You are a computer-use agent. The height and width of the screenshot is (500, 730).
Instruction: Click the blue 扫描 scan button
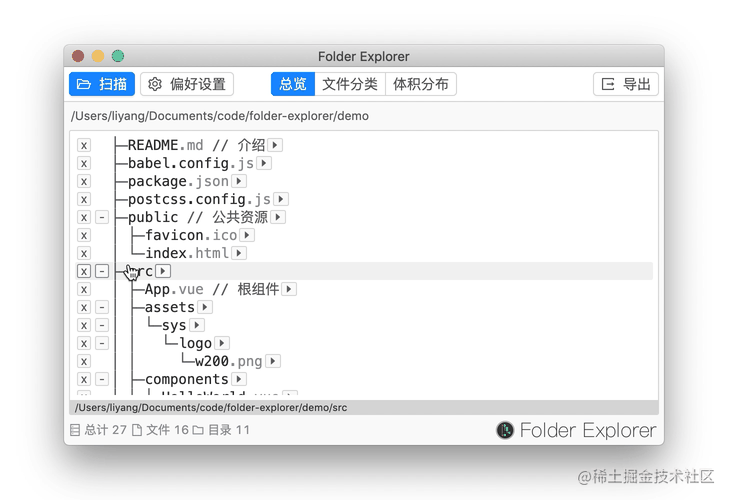(x=102, y=84)
